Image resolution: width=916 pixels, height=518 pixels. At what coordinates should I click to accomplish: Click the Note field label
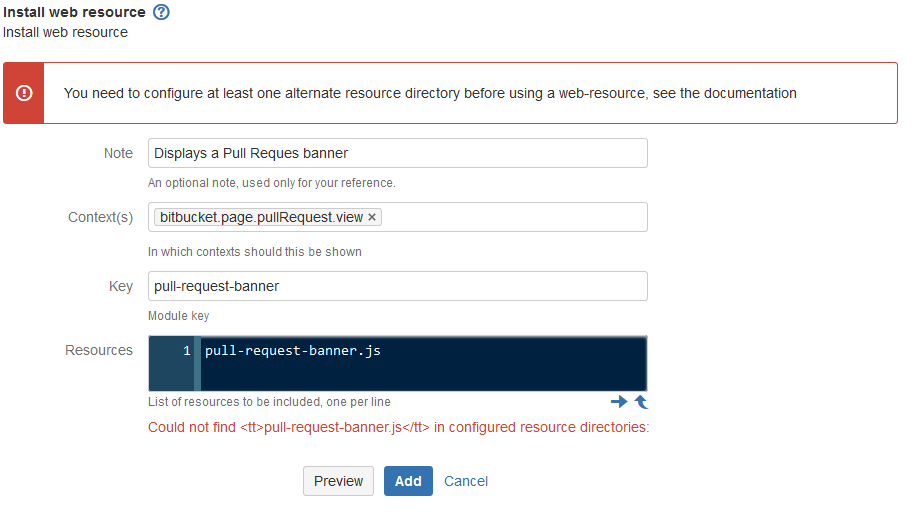click(x=119, y=153)
